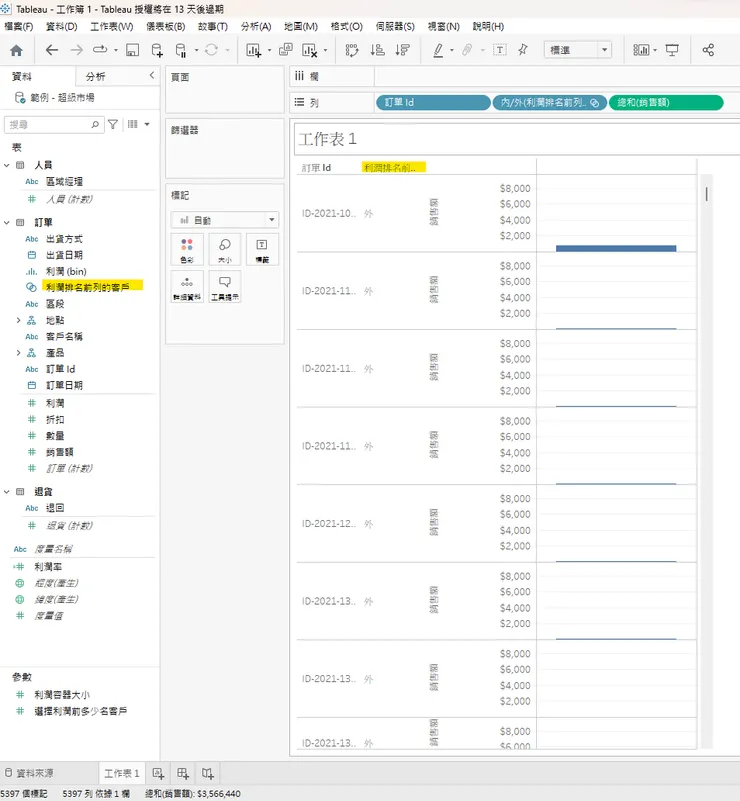The height and width of the screenshot is (801, 740).
Task: Select the 總和(銷售額) green pill
Action: tap(666, 103)
